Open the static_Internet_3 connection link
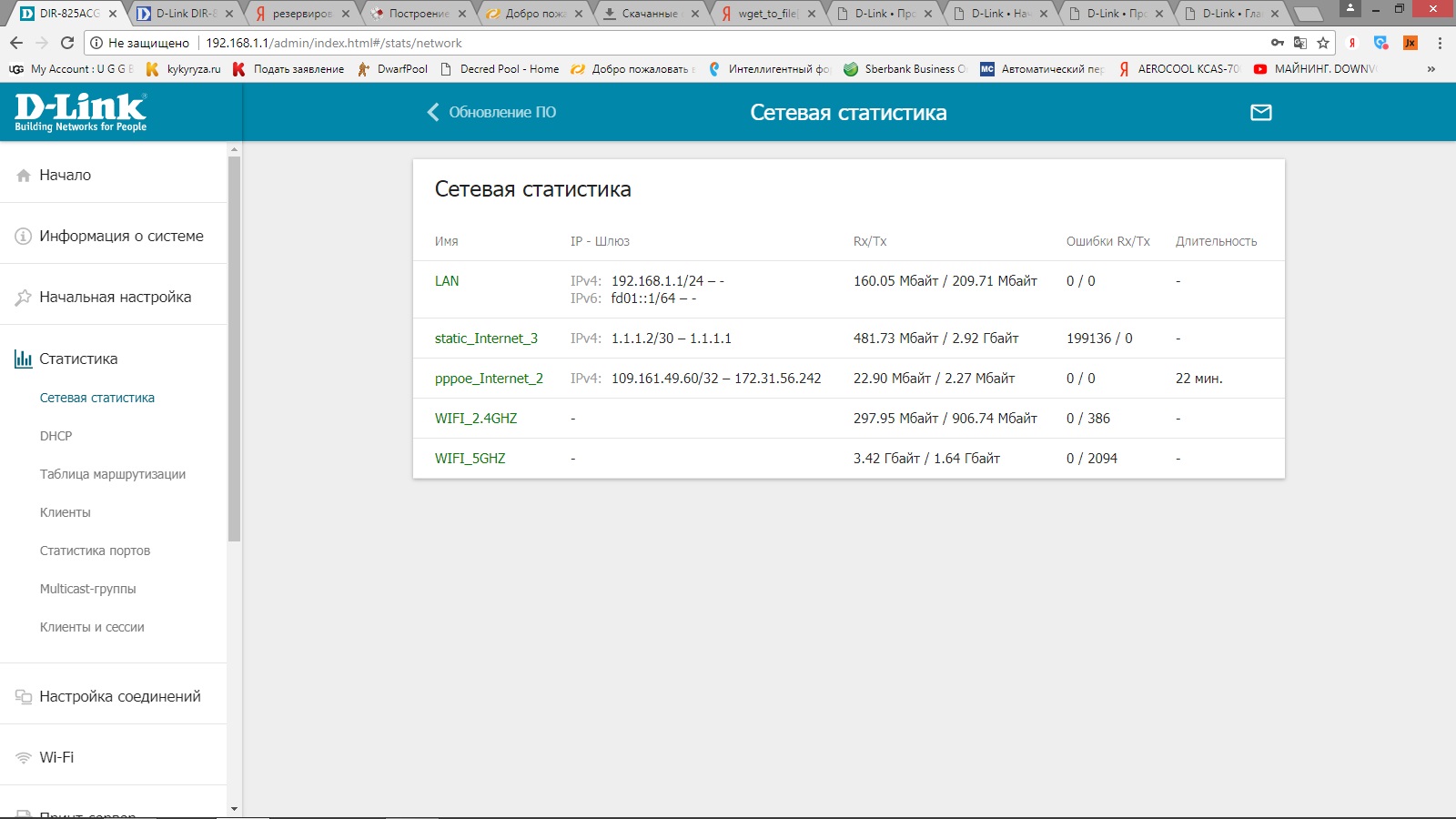The width and height of the screenshot is (1456, 819). click(486, 339)
